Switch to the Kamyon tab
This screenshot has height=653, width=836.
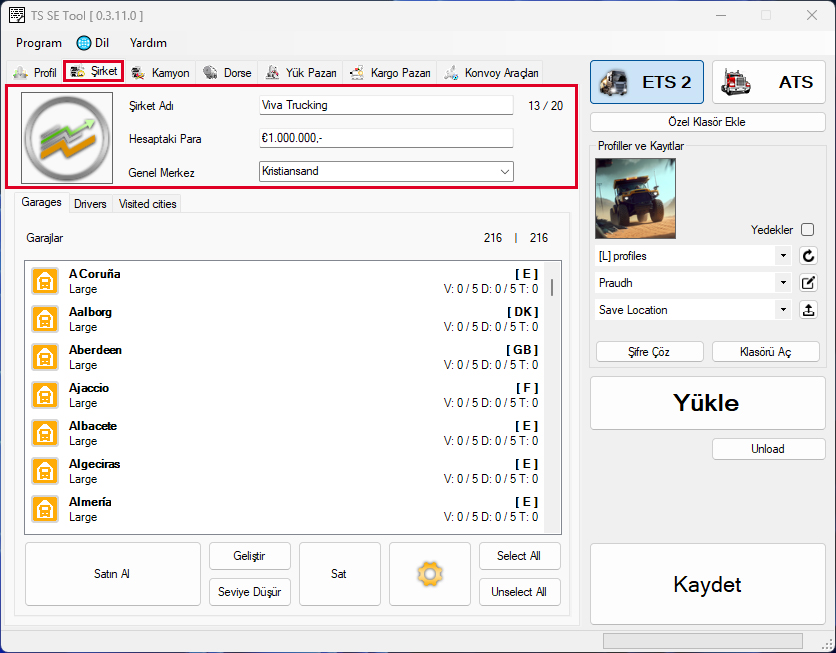(160, 72)
